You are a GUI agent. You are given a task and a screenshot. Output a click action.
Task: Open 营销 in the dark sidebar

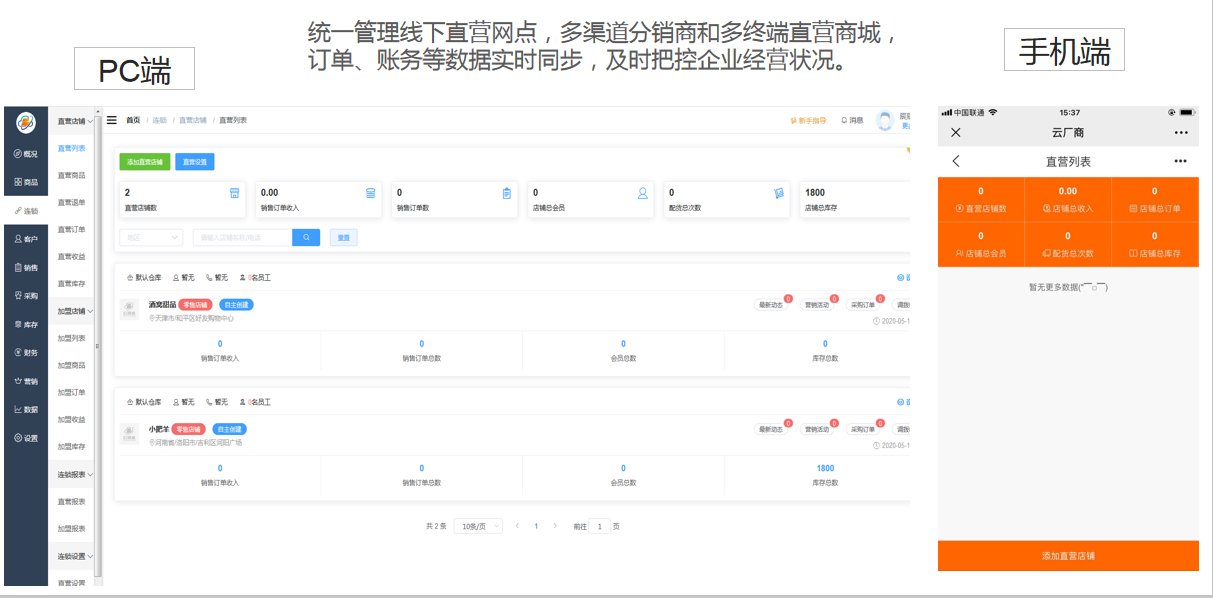pyautogui.click(x=26, y=381)
